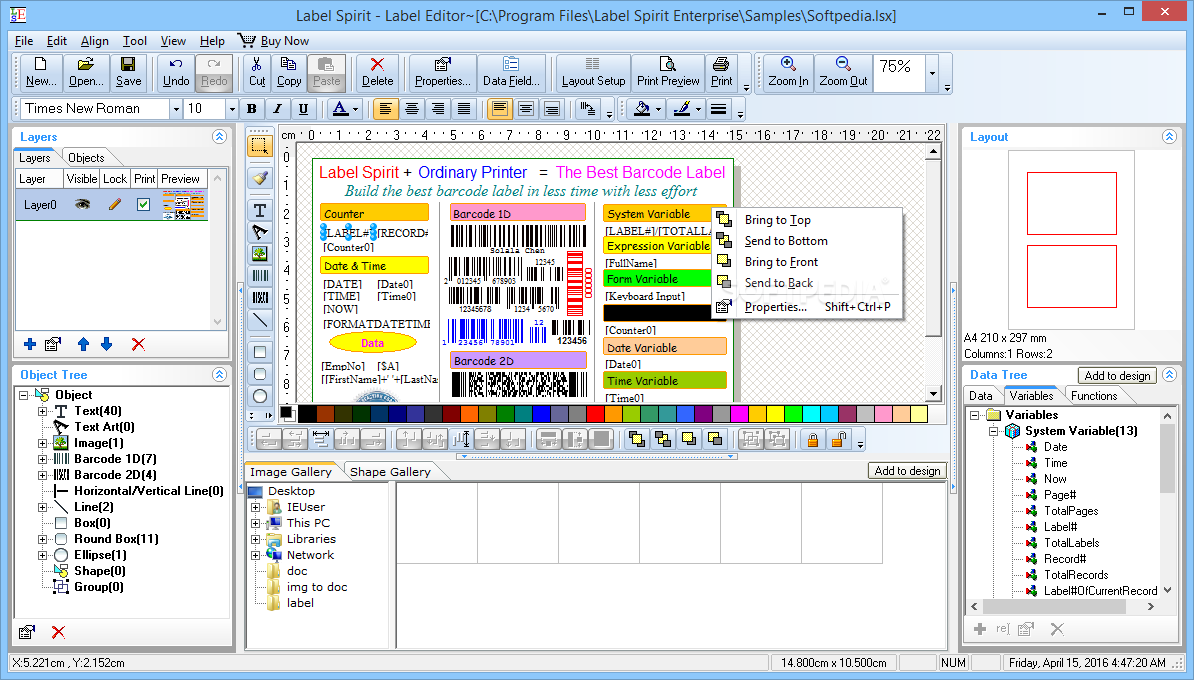The height and width of the screenshot is (680, 1194).
Task: Click Add to design in the gallery
Action: [x=907, y=471]
